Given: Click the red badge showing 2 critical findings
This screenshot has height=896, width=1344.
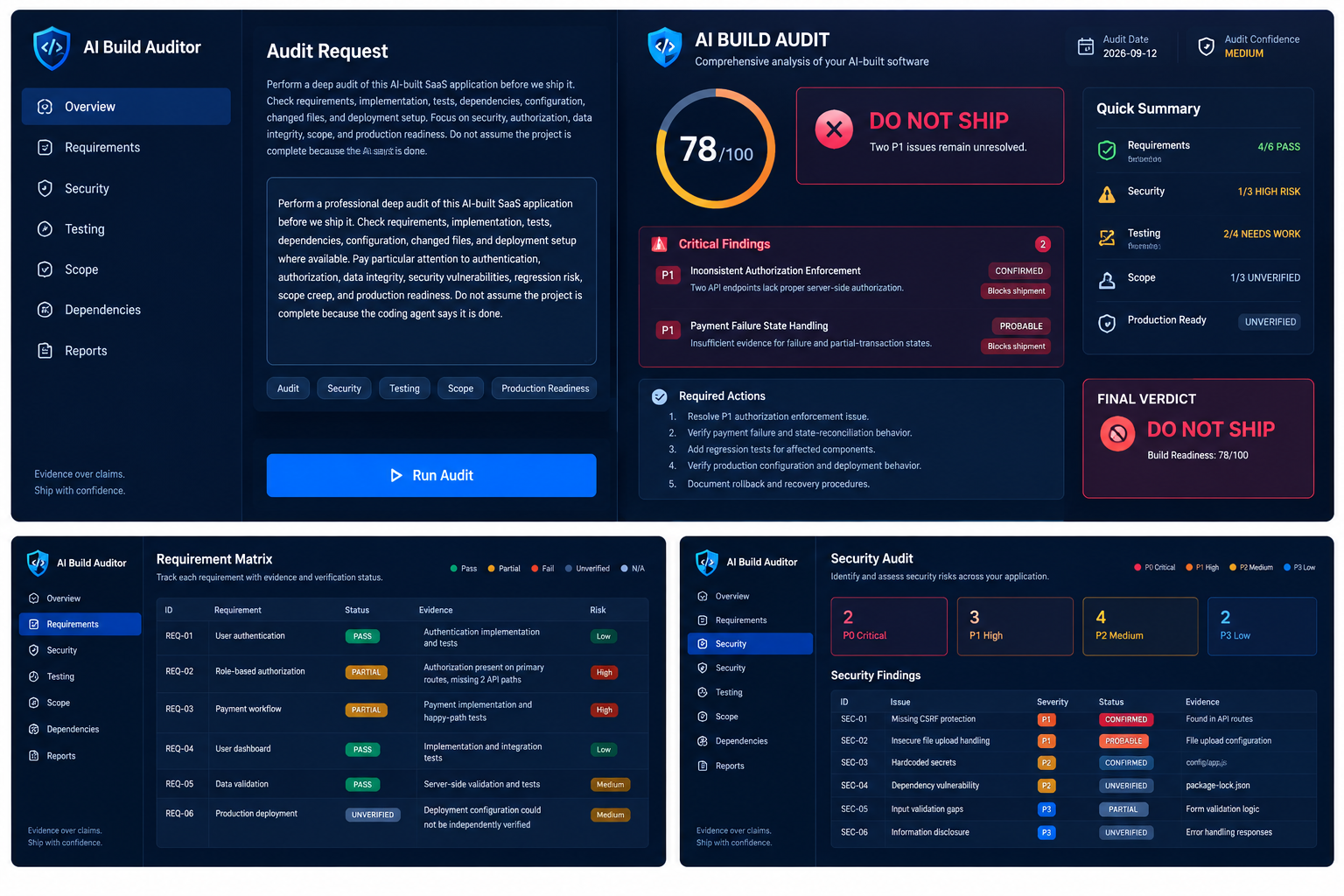Looking at the screenshot, I should 1042,244.
